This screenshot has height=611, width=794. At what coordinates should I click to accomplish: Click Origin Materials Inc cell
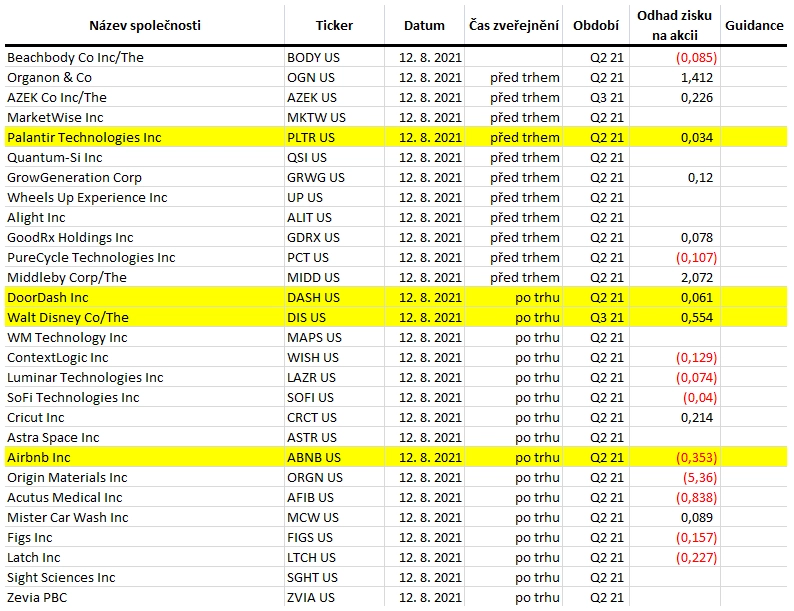point(144,477)
